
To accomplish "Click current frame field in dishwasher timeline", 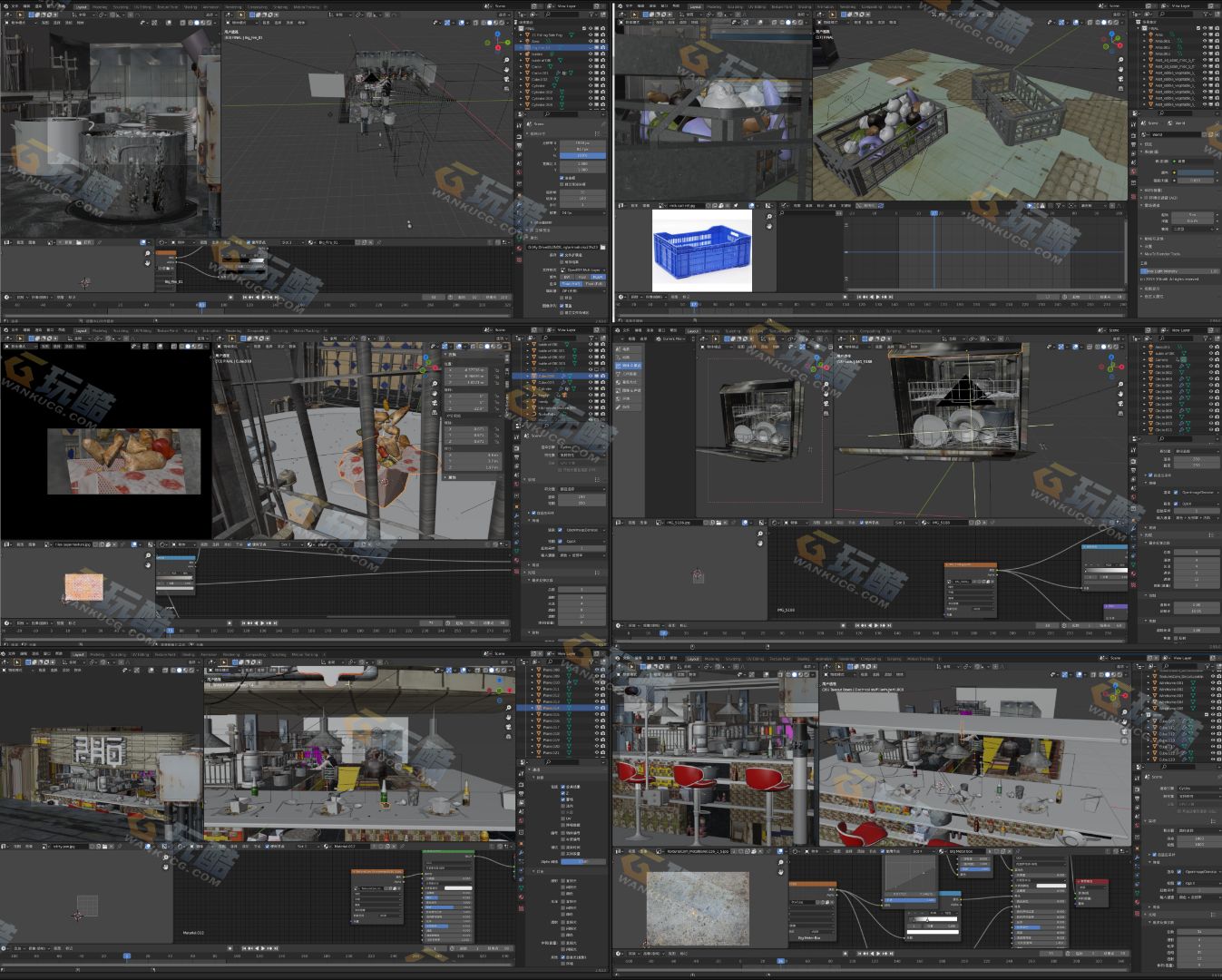I will coord(1047,625).
